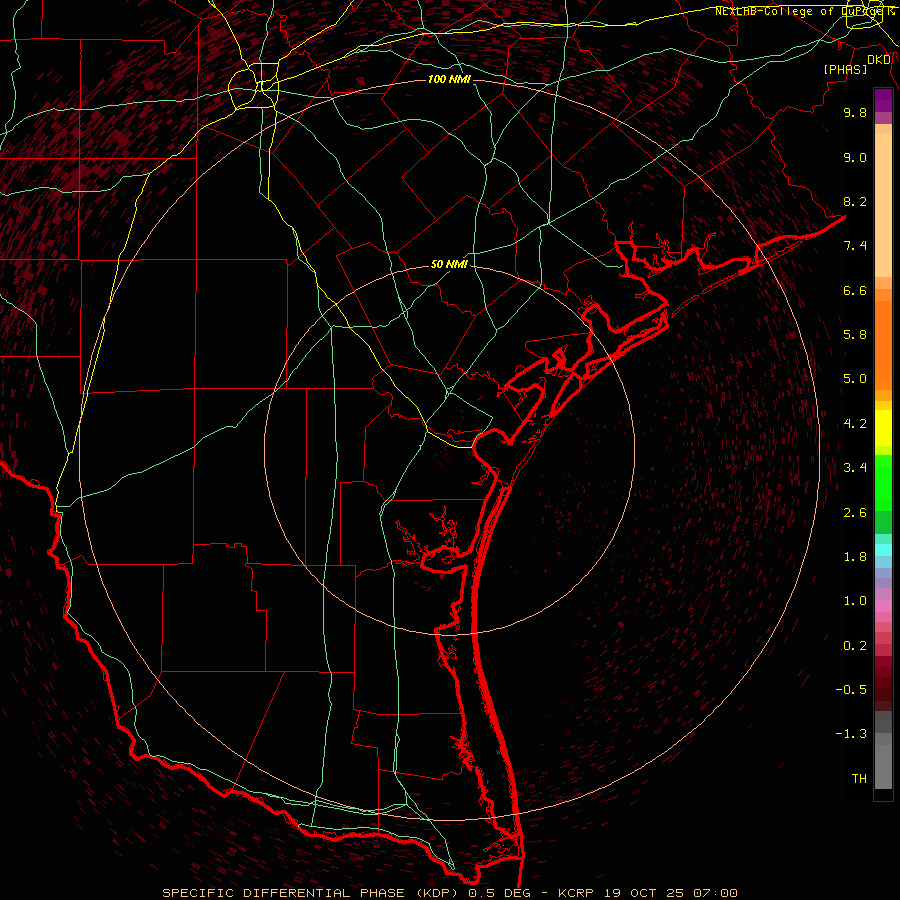Pick the cyan segment of the color bar
This screenshot has width=900, height=900.
[883, 550]
